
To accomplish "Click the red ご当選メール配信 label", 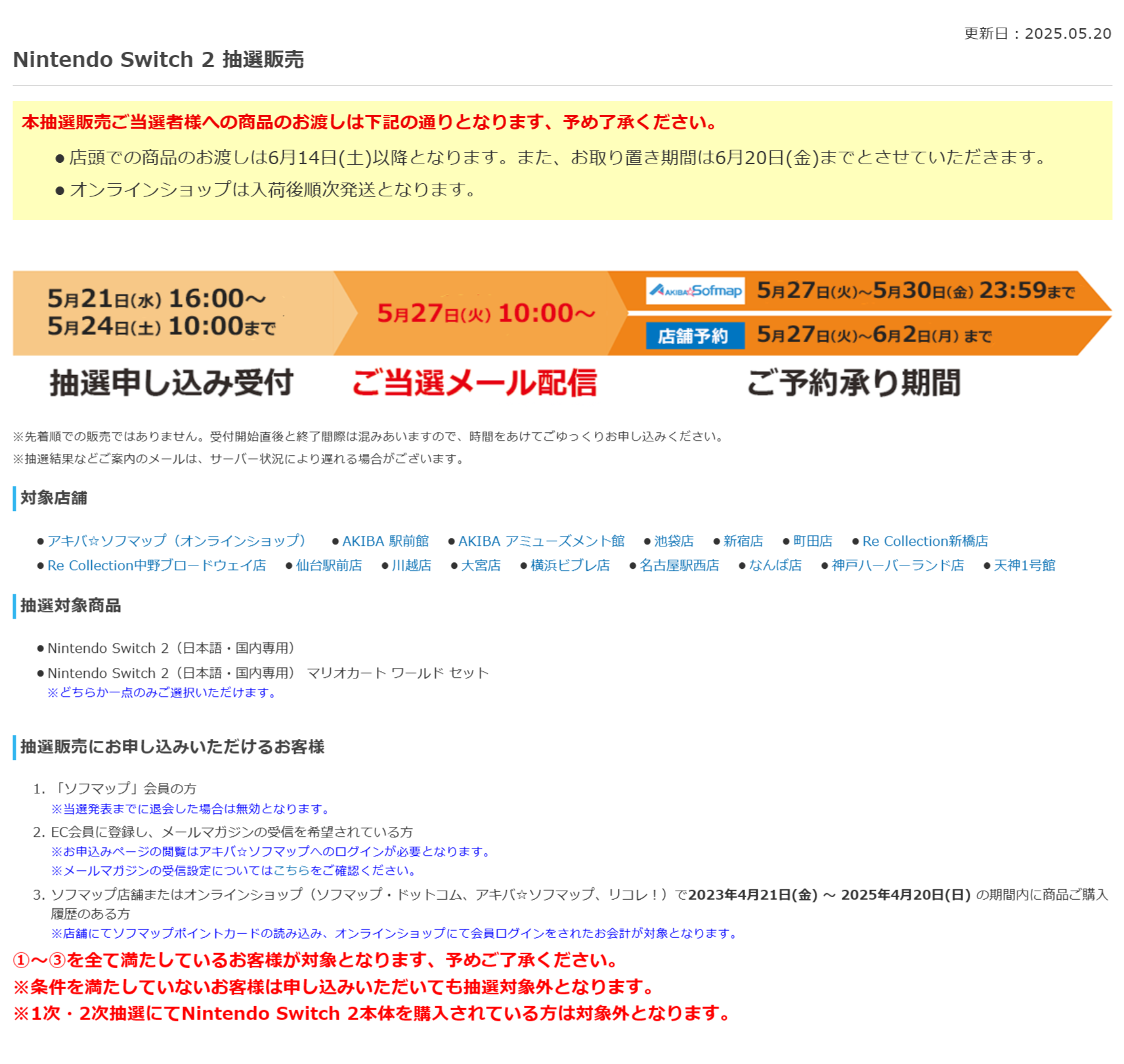I will pyautogui.click(x=474, y=382).
